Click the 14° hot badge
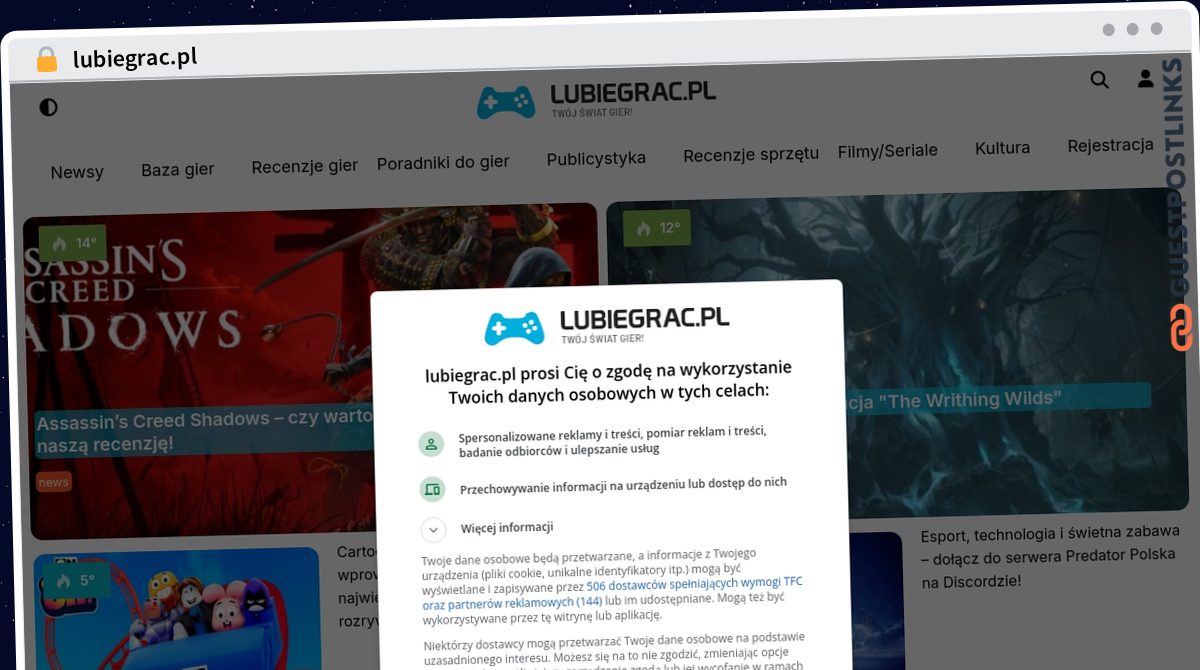The image size is (1200, 670). click(73, 243)
